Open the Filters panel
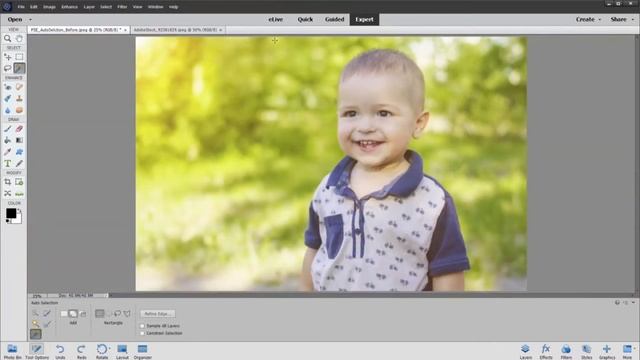Image resolution: width=640 pixels, height=360 pixels. click(566, 351)
